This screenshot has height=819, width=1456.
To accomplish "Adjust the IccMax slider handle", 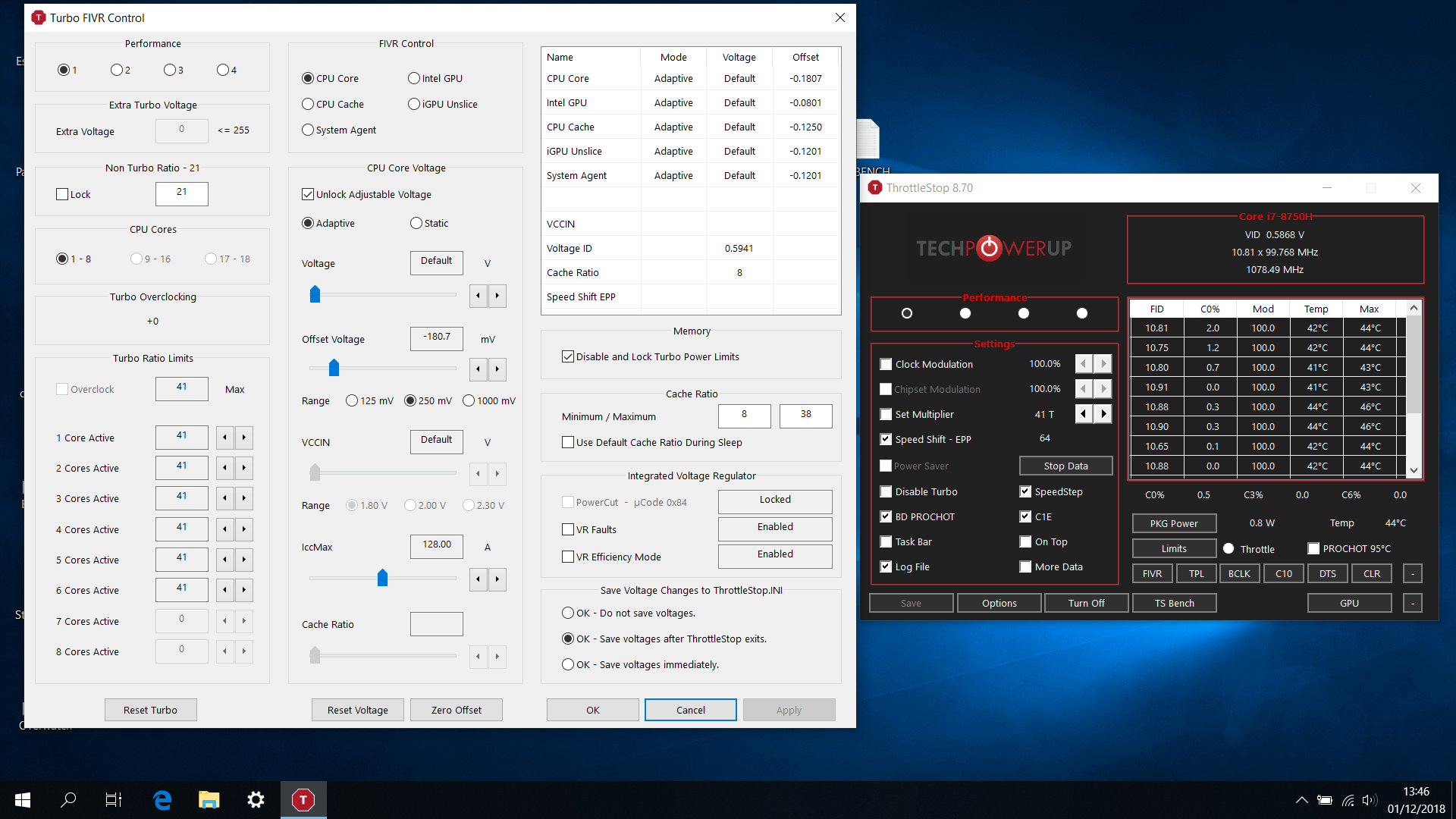I will pos(382,578).
